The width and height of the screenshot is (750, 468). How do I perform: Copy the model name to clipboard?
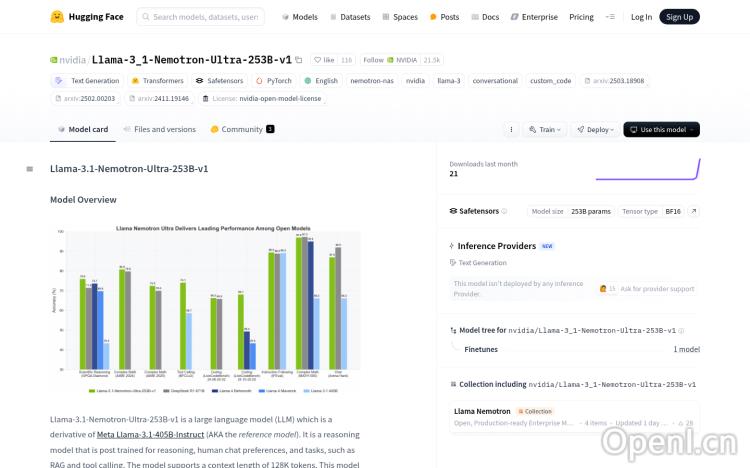tap(300, 60)
